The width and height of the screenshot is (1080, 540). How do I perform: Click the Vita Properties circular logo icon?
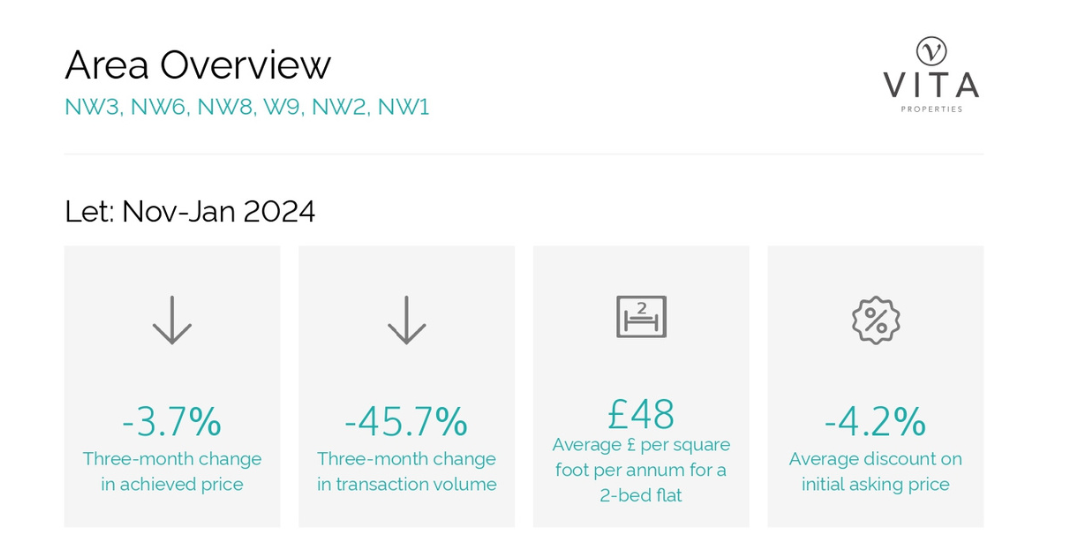[931, 51]
